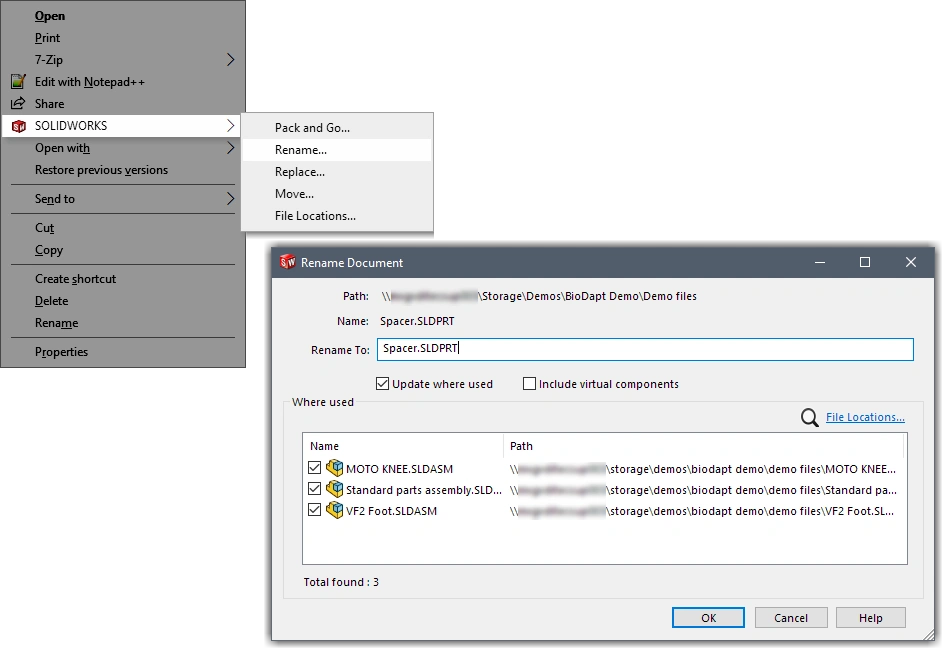The image size is (942, 648).
Task: Click the Rename To text field
Action: pyautogui.click(x=645, y=349)
